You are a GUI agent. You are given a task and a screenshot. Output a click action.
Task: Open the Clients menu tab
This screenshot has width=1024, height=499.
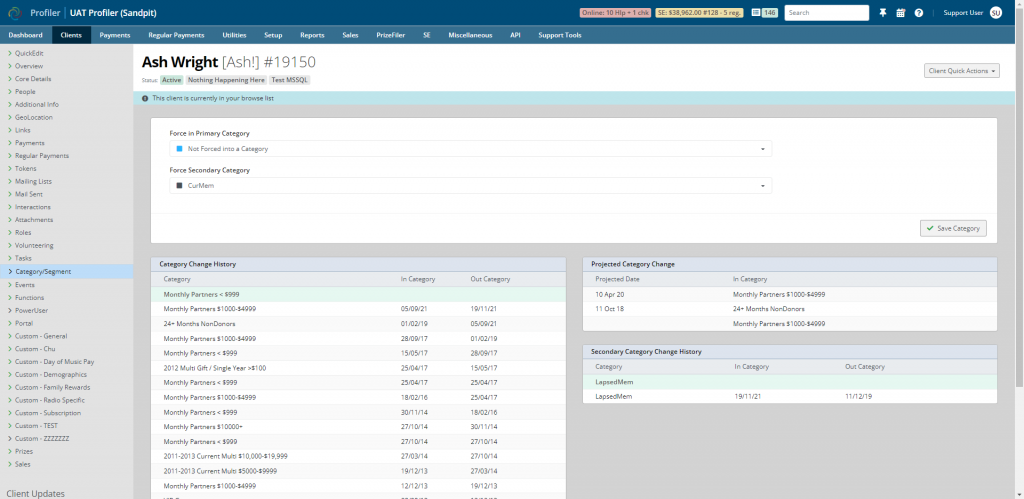tap(71, 35)
